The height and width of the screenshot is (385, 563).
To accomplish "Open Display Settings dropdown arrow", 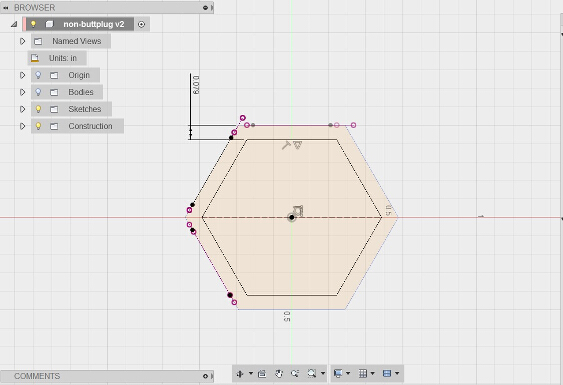I will point(348,374).
